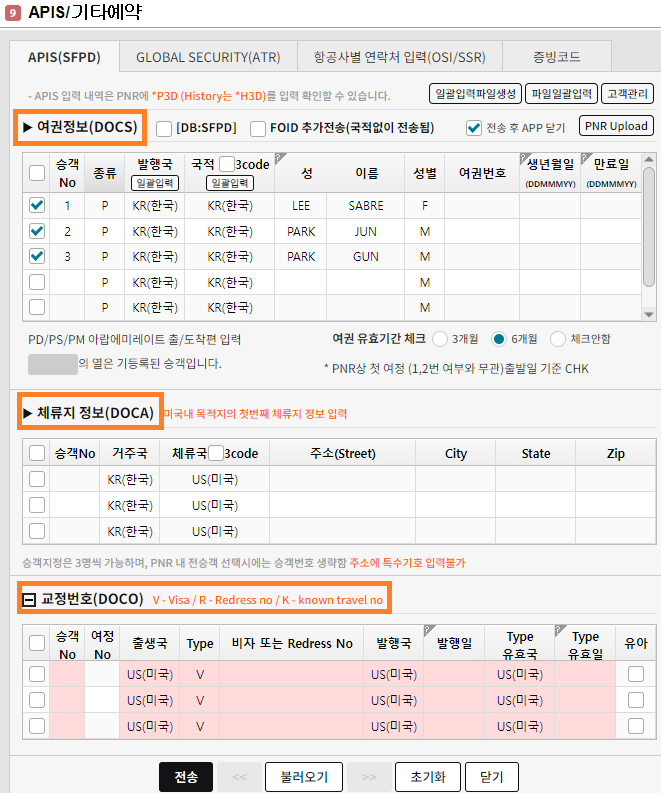Collapse the 교정번호(DOCO) section minus box
Screen dimensions: 661x793
(x=29, y=600)
